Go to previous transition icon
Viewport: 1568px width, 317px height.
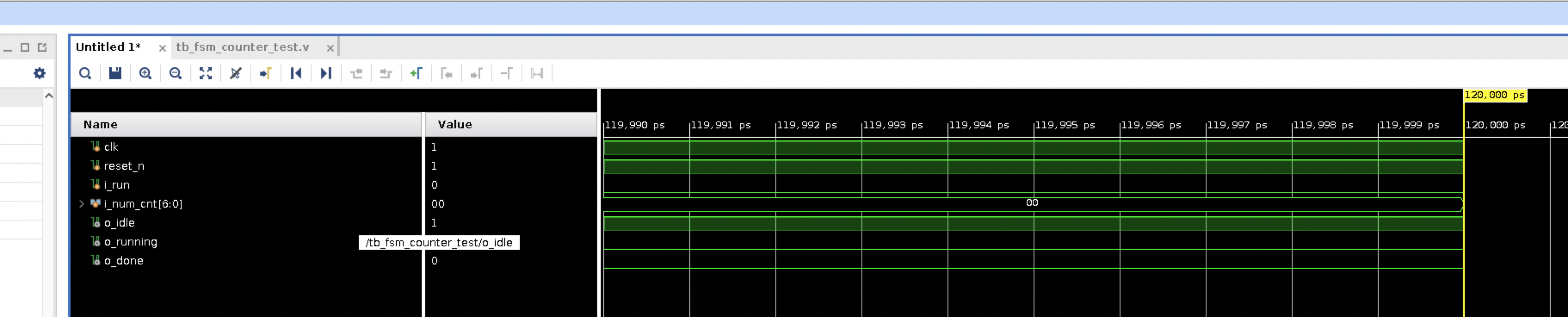click(x=357, y=74)
